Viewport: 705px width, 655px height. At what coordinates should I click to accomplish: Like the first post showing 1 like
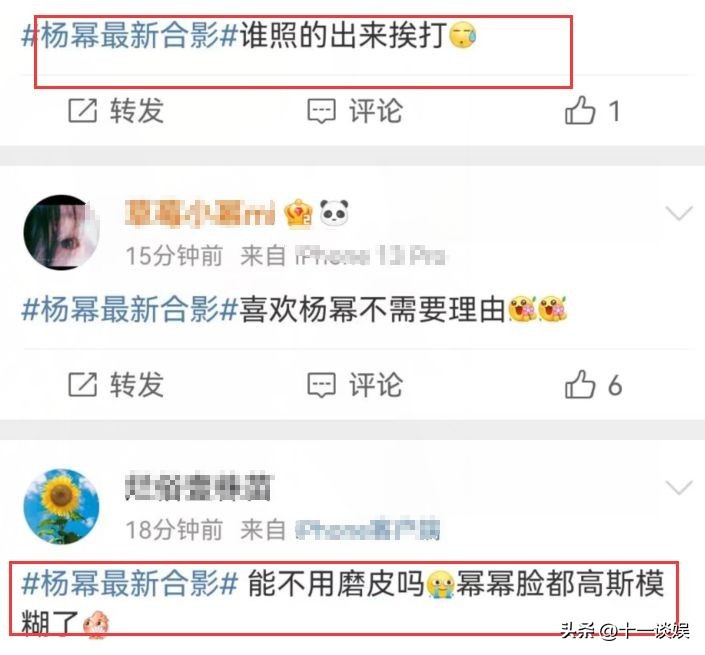point(580,110)
